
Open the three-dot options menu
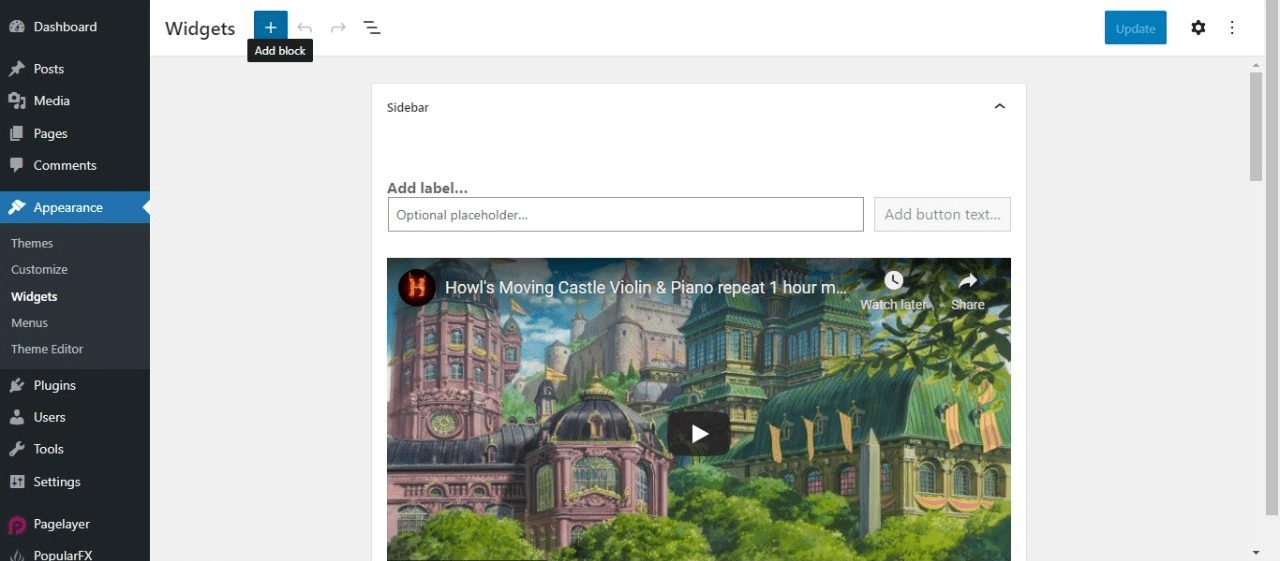pyautogui.click(x=1232, y=28)
